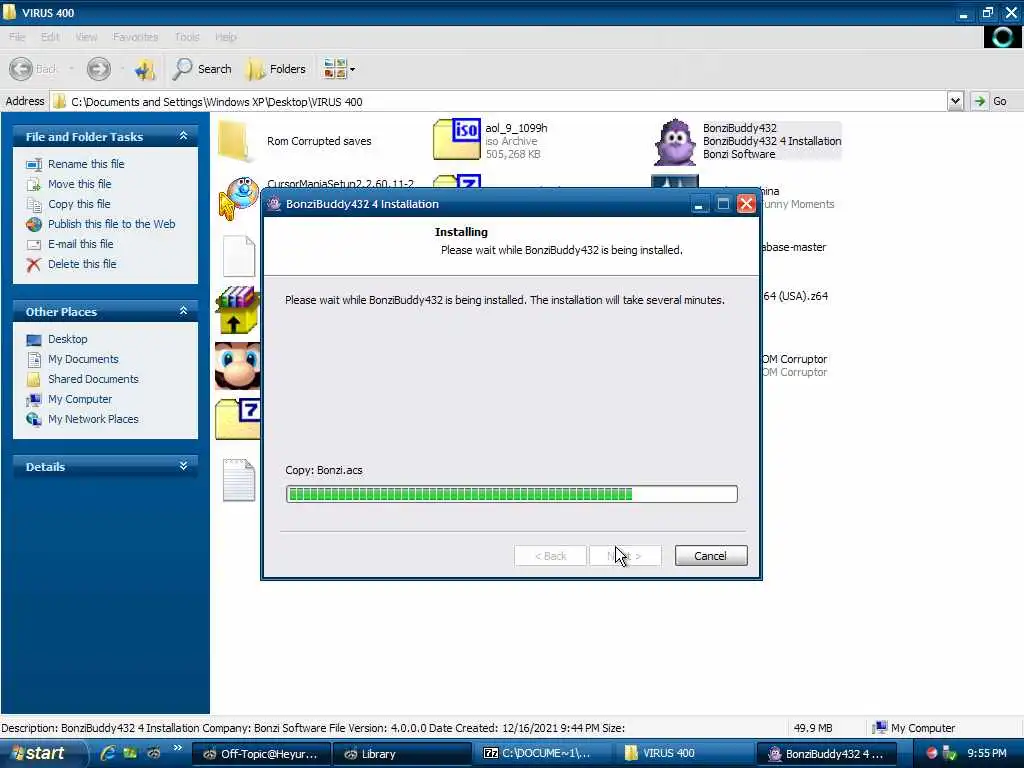Launch Internet Explorer from Quick Launch
1024x768 pixels.
(x=108, y=753)
